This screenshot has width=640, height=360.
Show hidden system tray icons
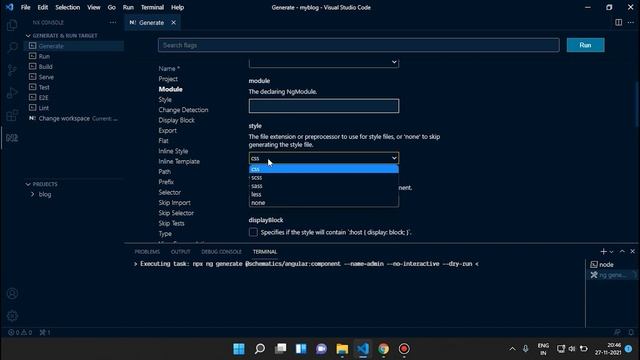(512, 349)
